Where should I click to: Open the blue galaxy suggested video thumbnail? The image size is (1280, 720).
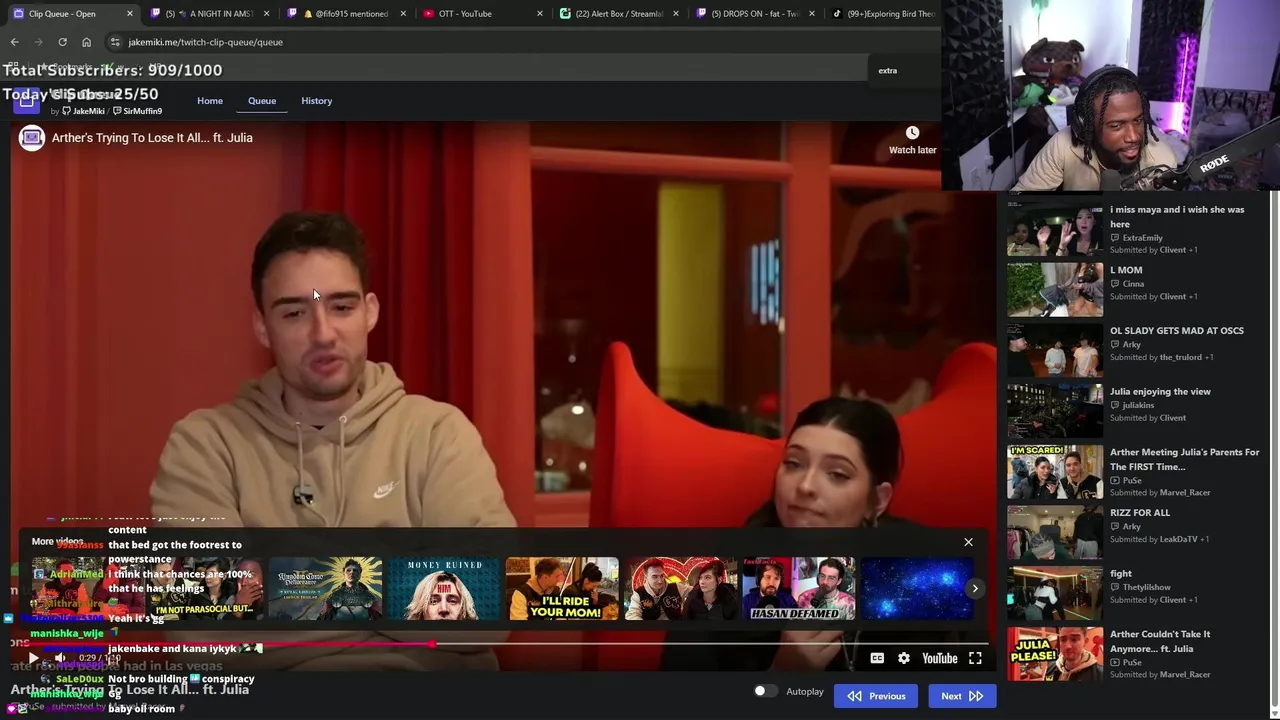[x=916, y=588]
